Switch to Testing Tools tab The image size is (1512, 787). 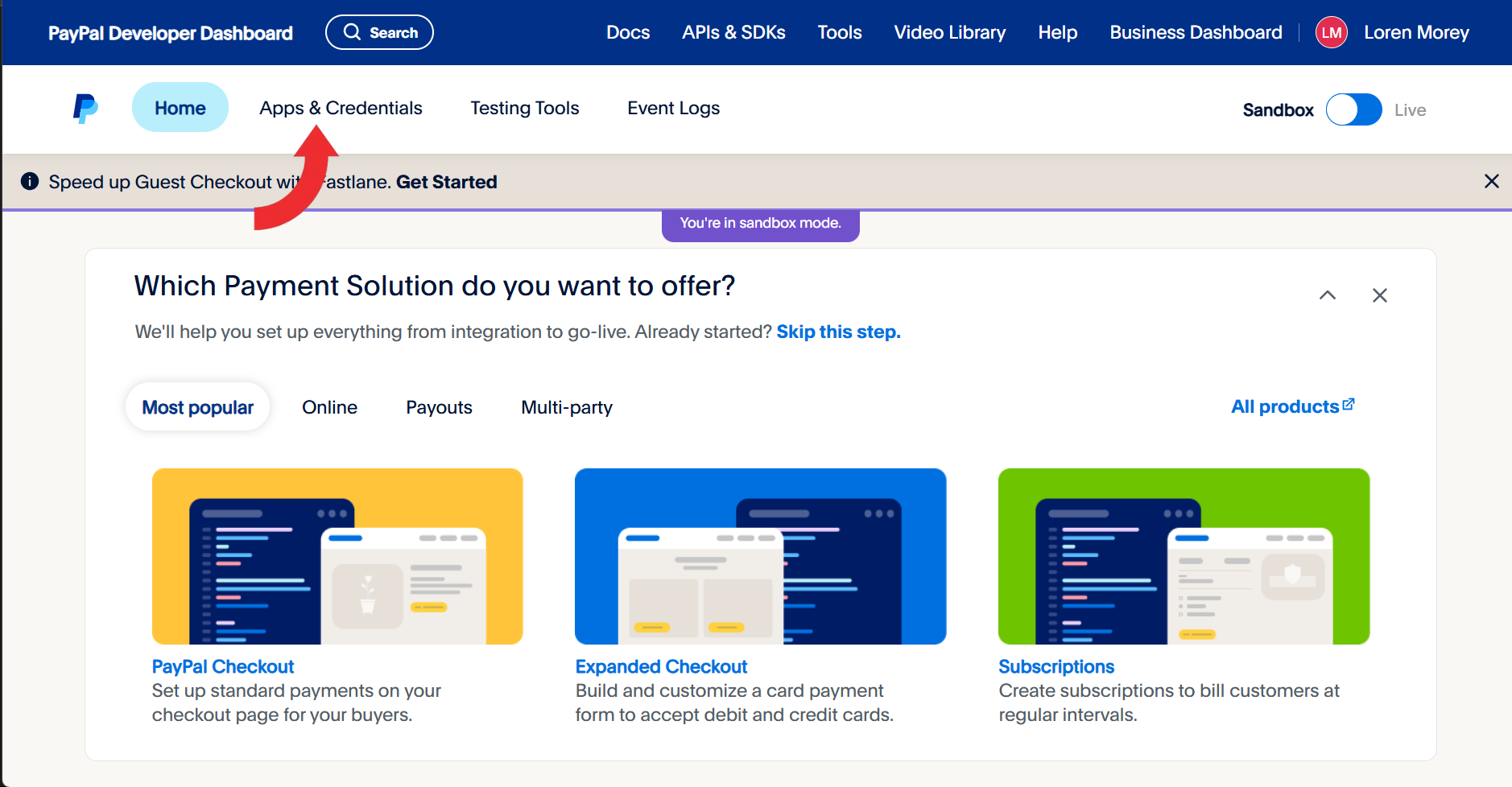[525, 108]
